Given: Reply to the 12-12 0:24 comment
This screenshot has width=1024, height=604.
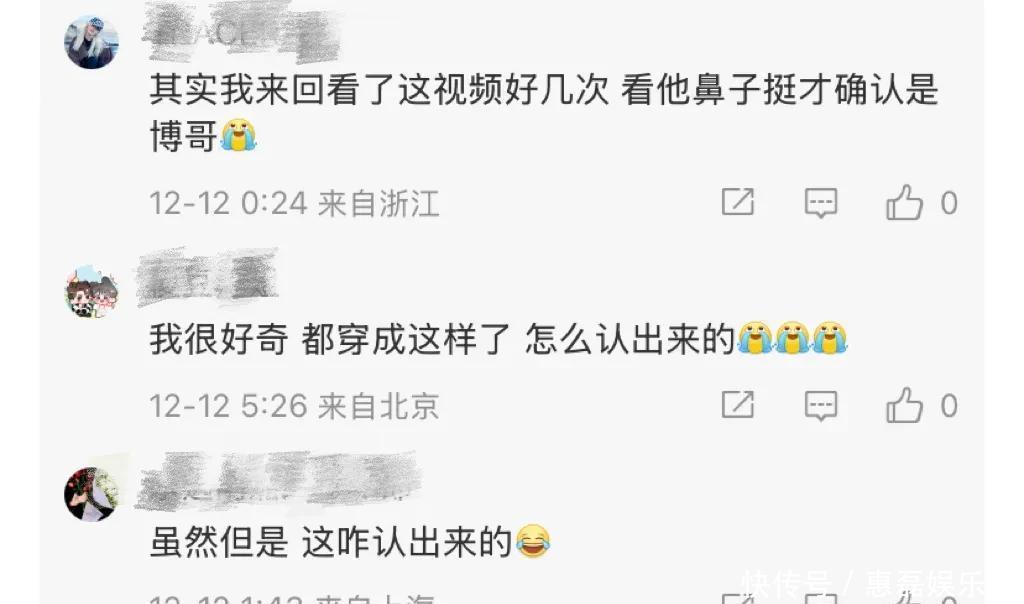Looking at the screenshot, I should [821, 202].
